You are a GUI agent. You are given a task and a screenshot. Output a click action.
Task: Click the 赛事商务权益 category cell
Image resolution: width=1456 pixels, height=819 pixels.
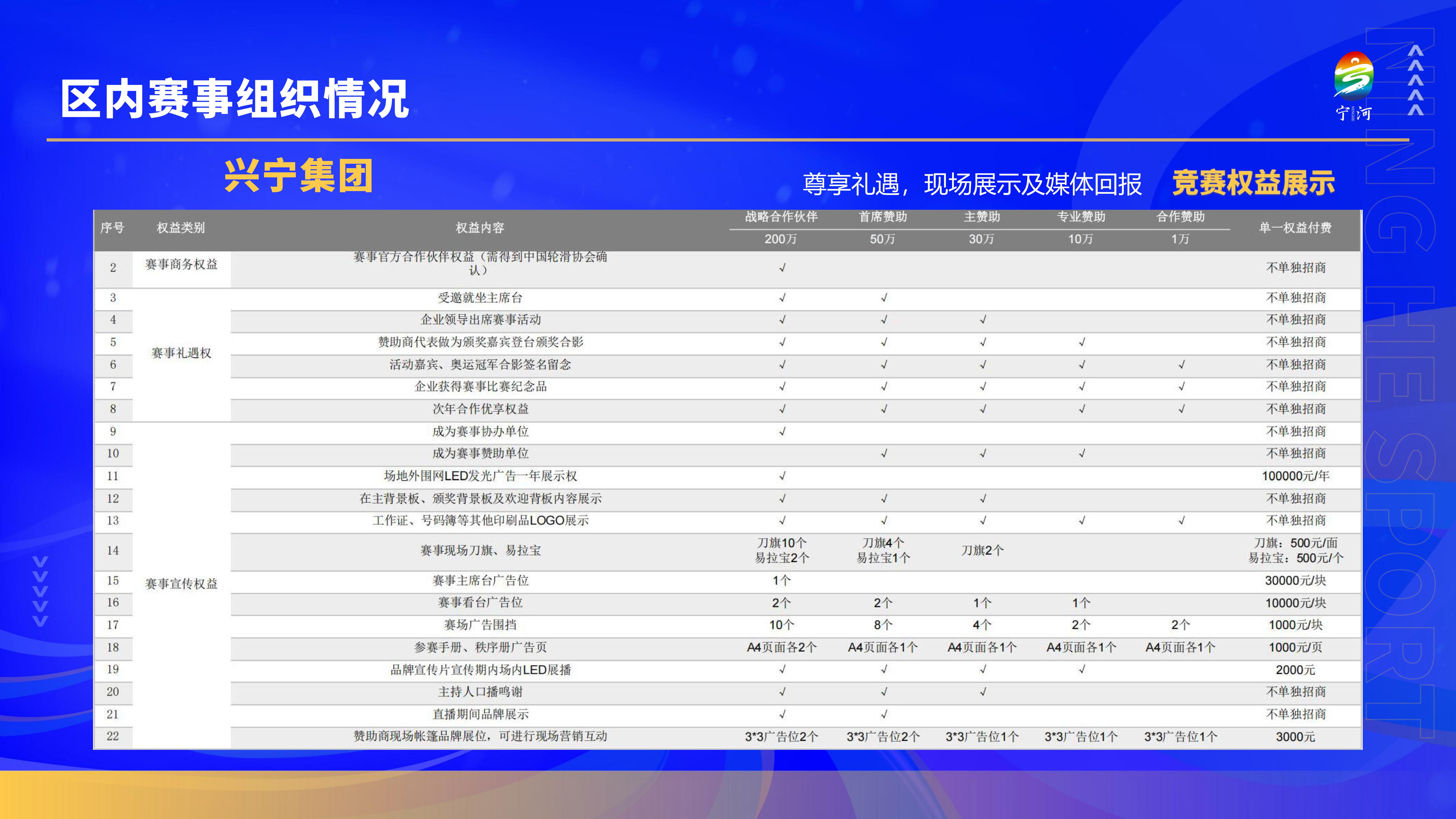click(182, 265)
